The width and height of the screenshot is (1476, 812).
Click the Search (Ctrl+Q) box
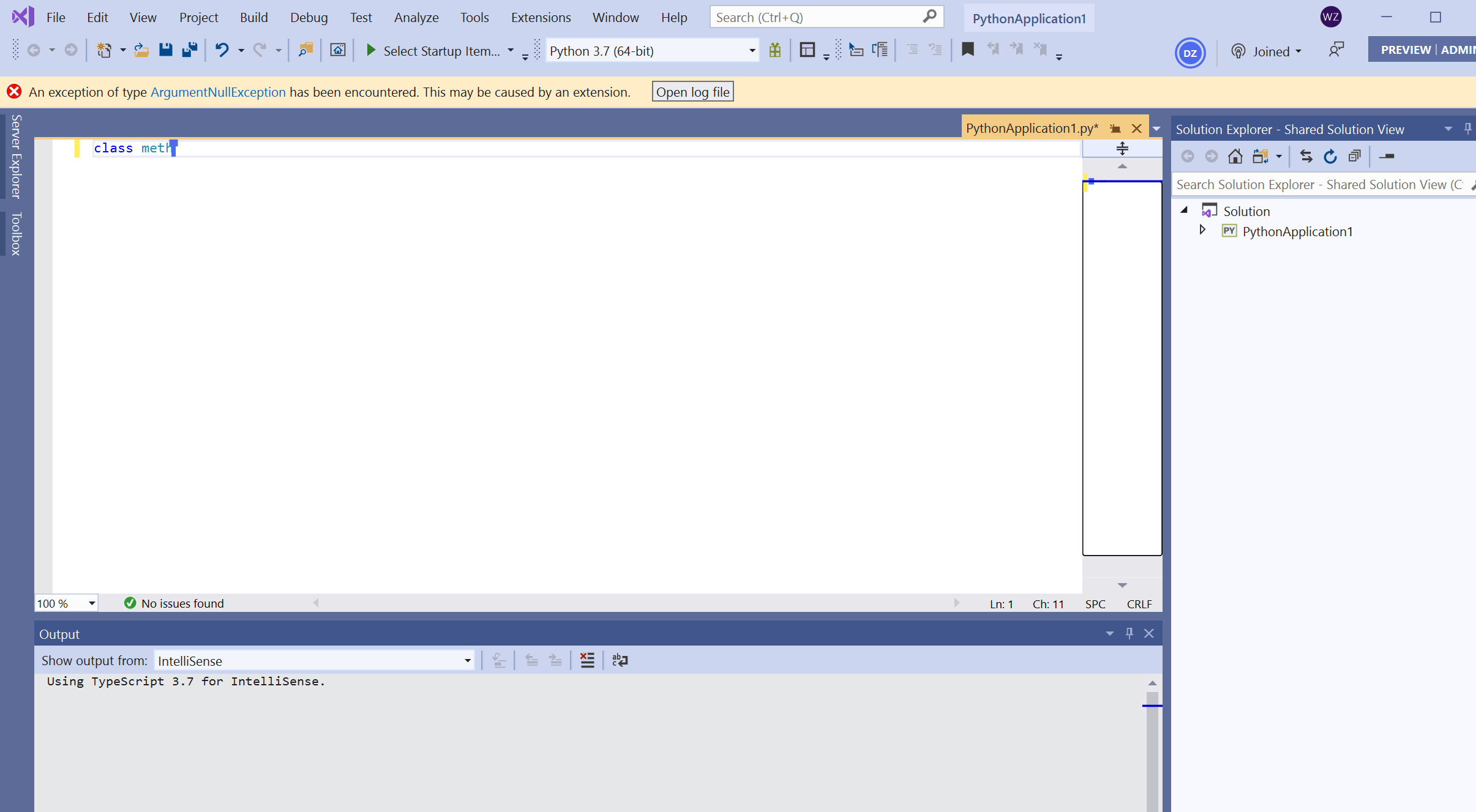tap(826, 17)
